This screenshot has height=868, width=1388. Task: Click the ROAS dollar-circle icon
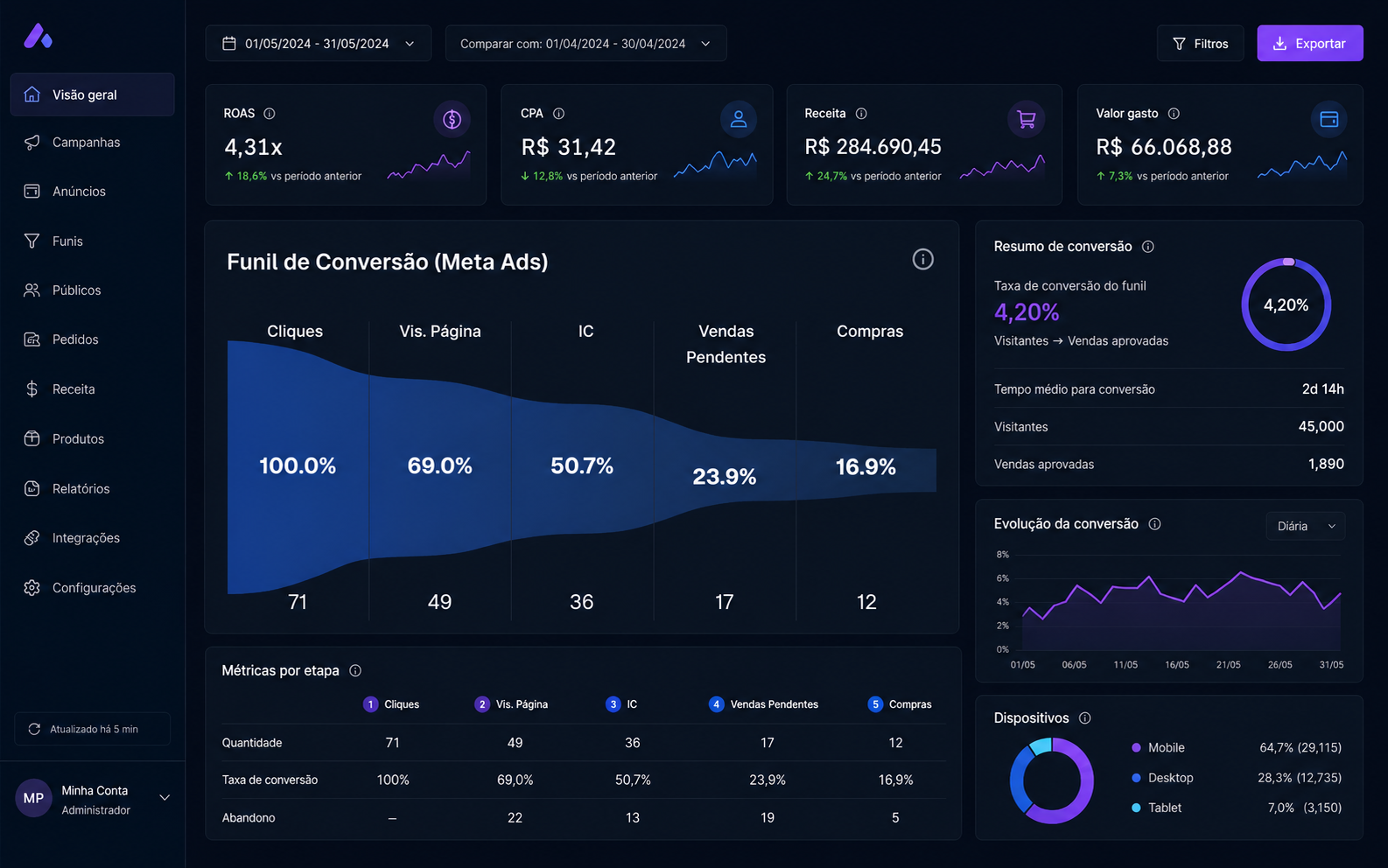[452, 119]
